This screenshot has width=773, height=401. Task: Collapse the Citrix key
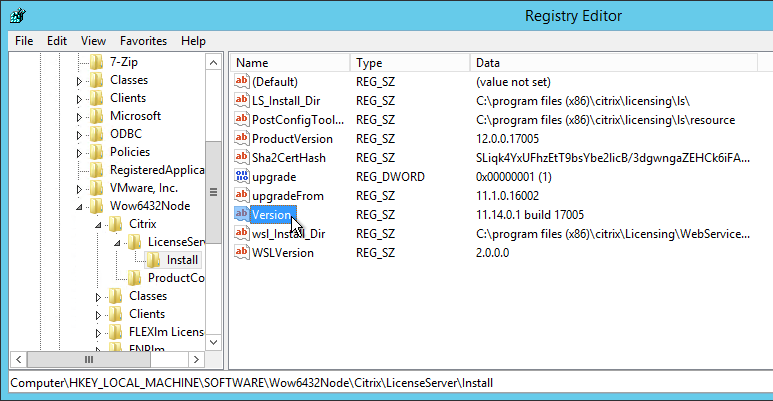(98, 225)
